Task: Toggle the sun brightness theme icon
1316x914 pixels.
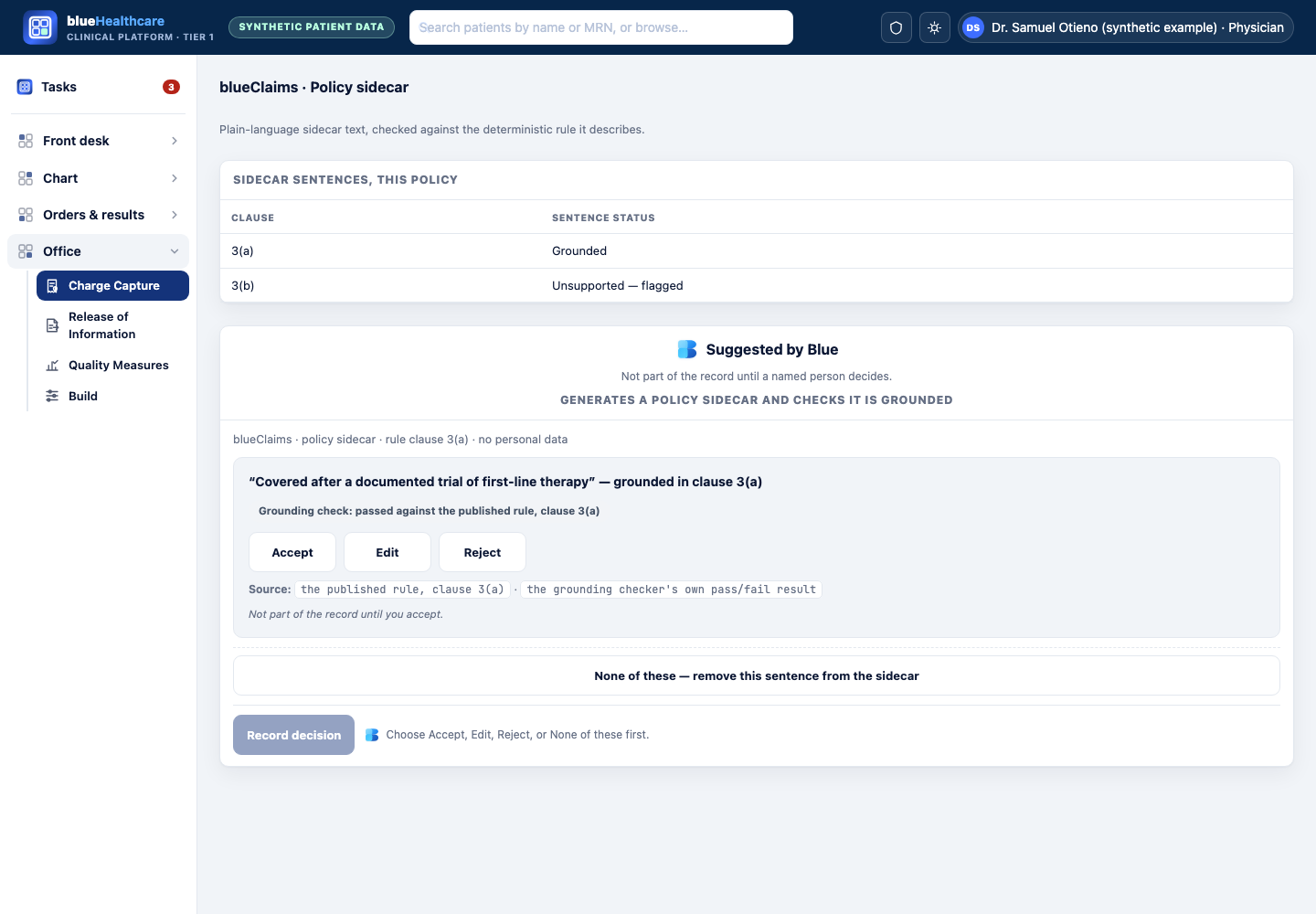Action: click(934, 27)
